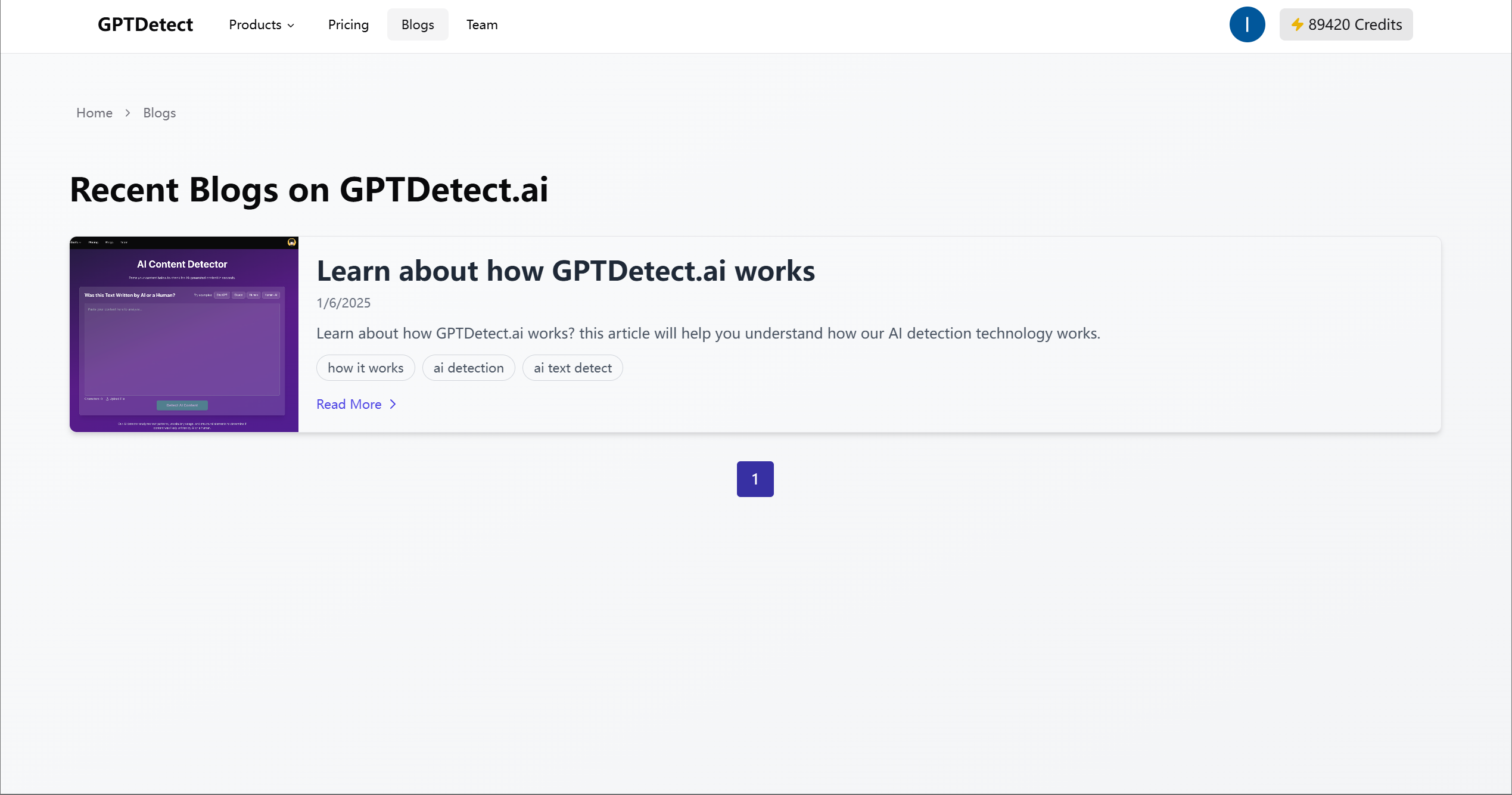1512x795 pixels.
Task: Select the 'ai detection' tag
Action: coord(468,368)
